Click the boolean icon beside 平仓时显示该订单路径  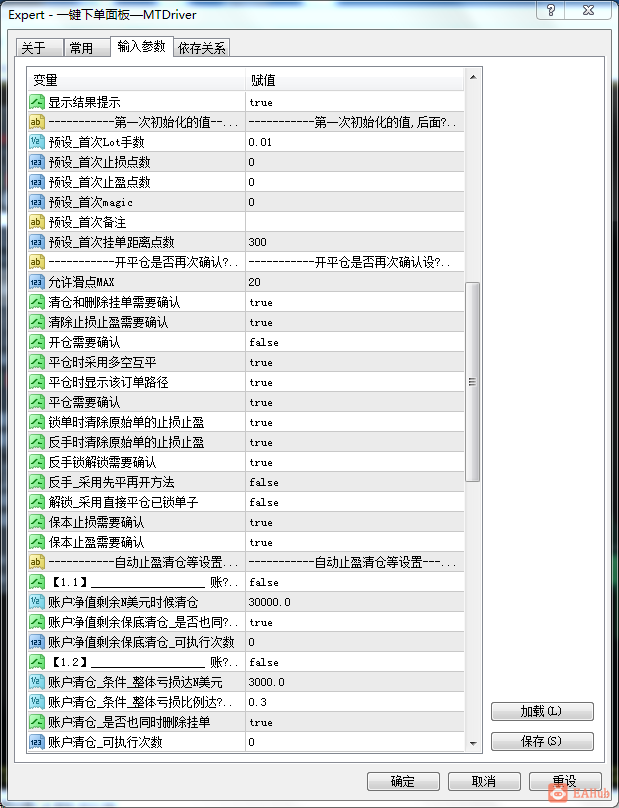(x=37, y=382)
